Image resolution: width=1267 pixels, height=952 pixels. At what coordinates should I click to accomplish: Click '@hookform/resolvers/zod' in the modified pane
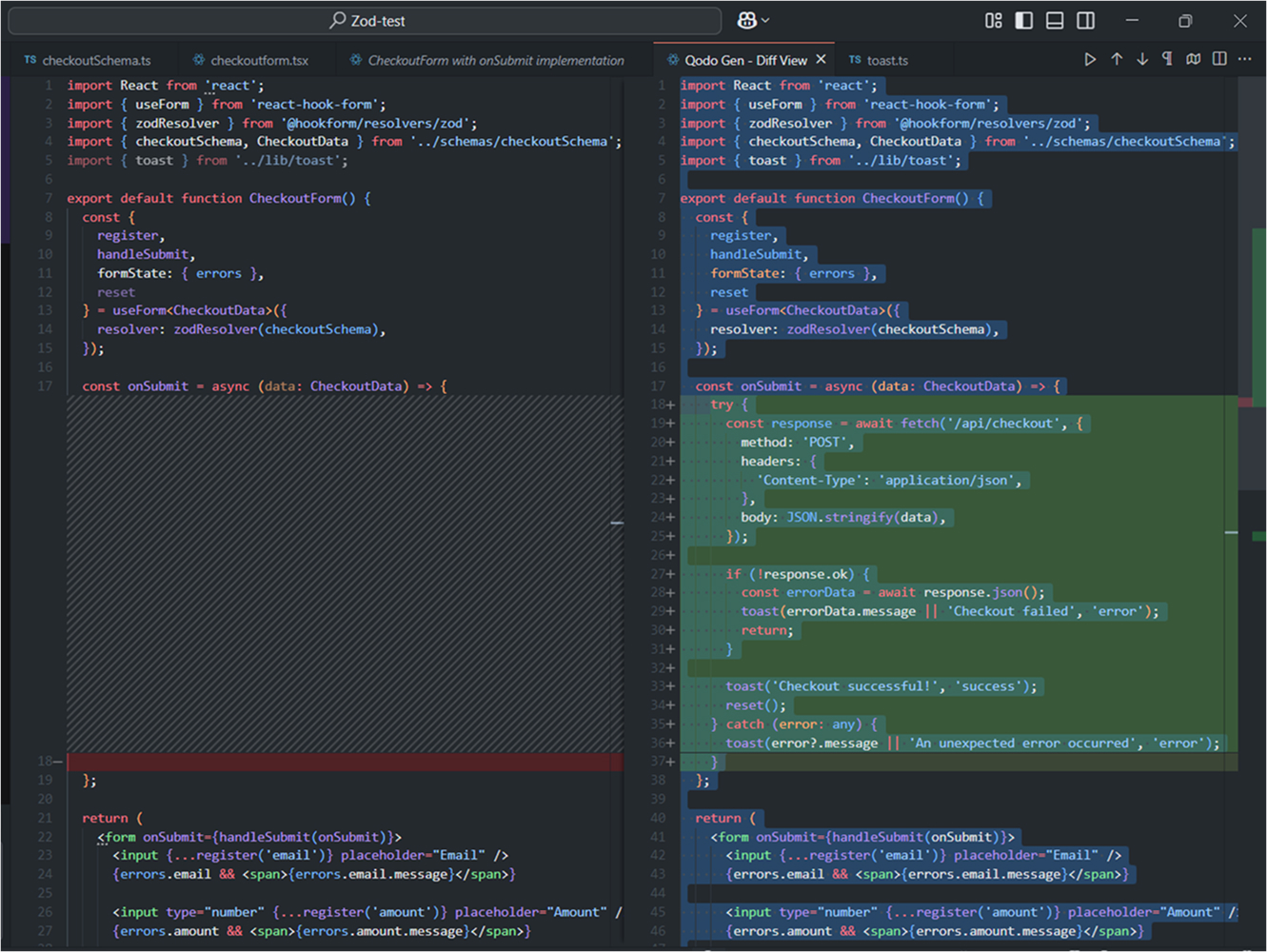point(992,124)
